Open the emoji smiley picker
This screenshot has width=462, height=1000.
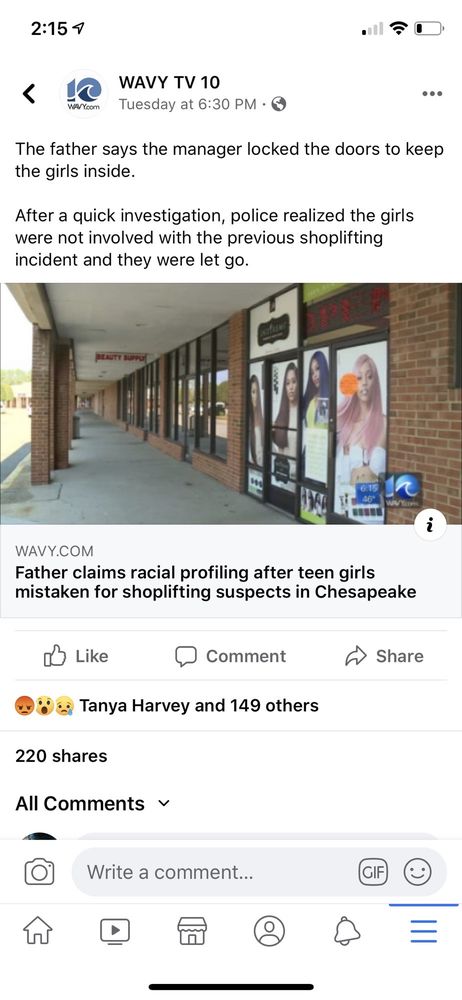417,872
